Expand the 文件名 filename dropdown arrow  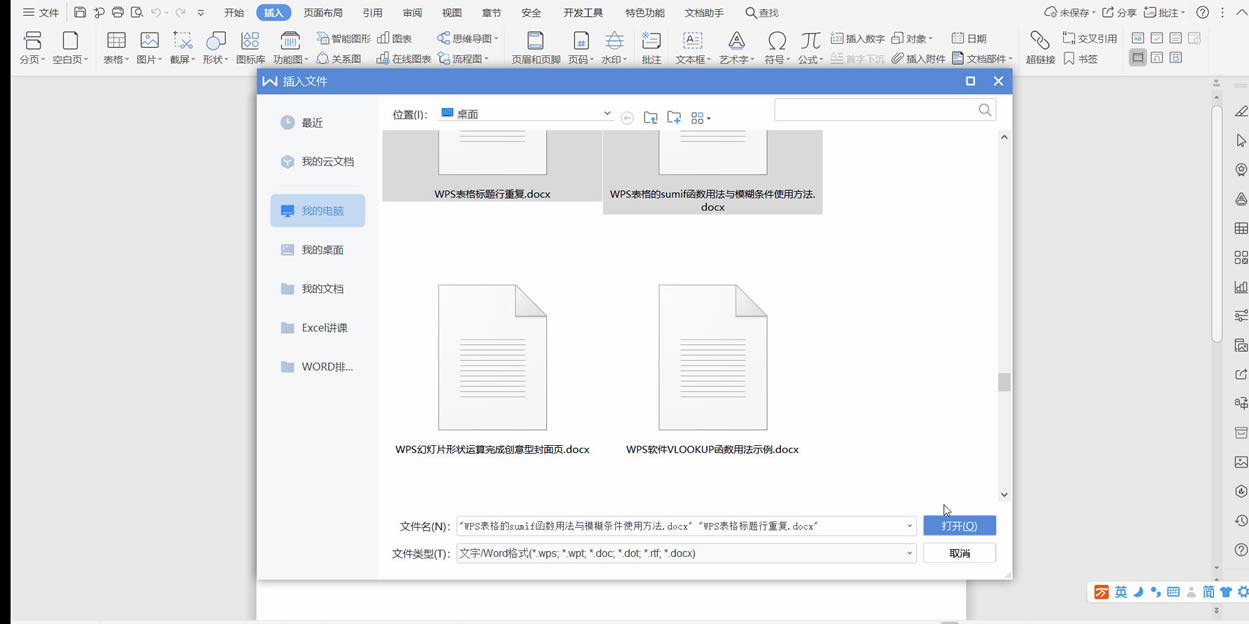909,526
